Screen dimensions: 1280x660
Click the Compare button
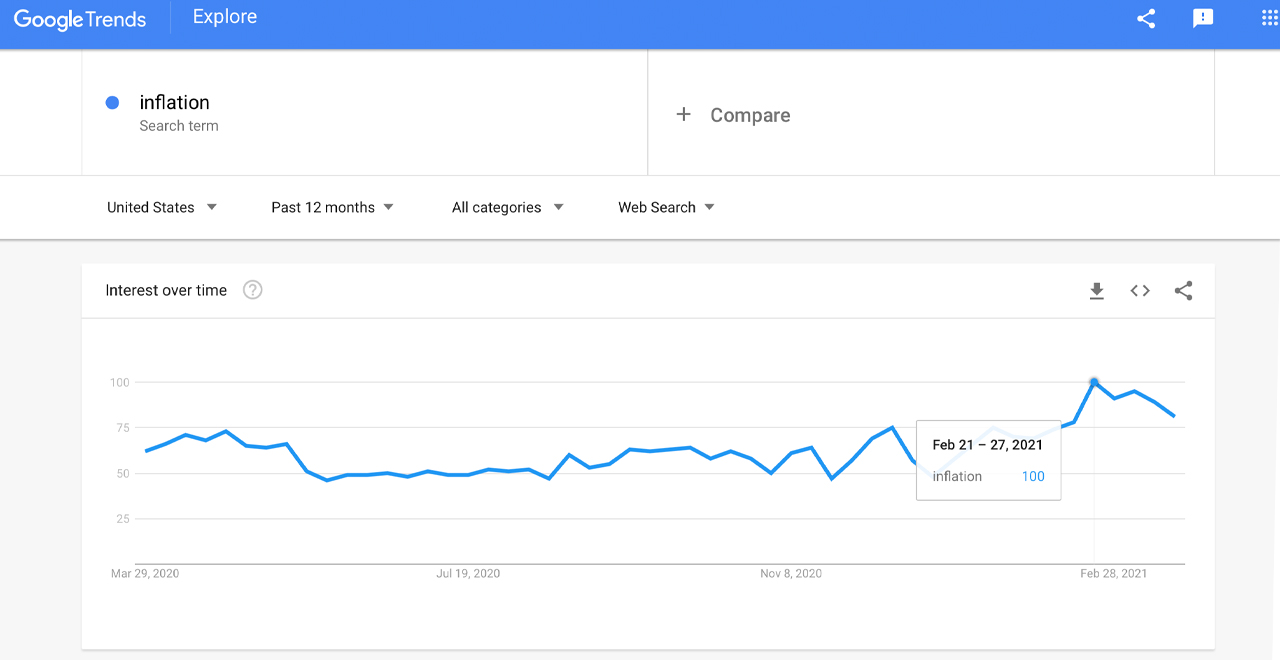(x=750, y=115)
